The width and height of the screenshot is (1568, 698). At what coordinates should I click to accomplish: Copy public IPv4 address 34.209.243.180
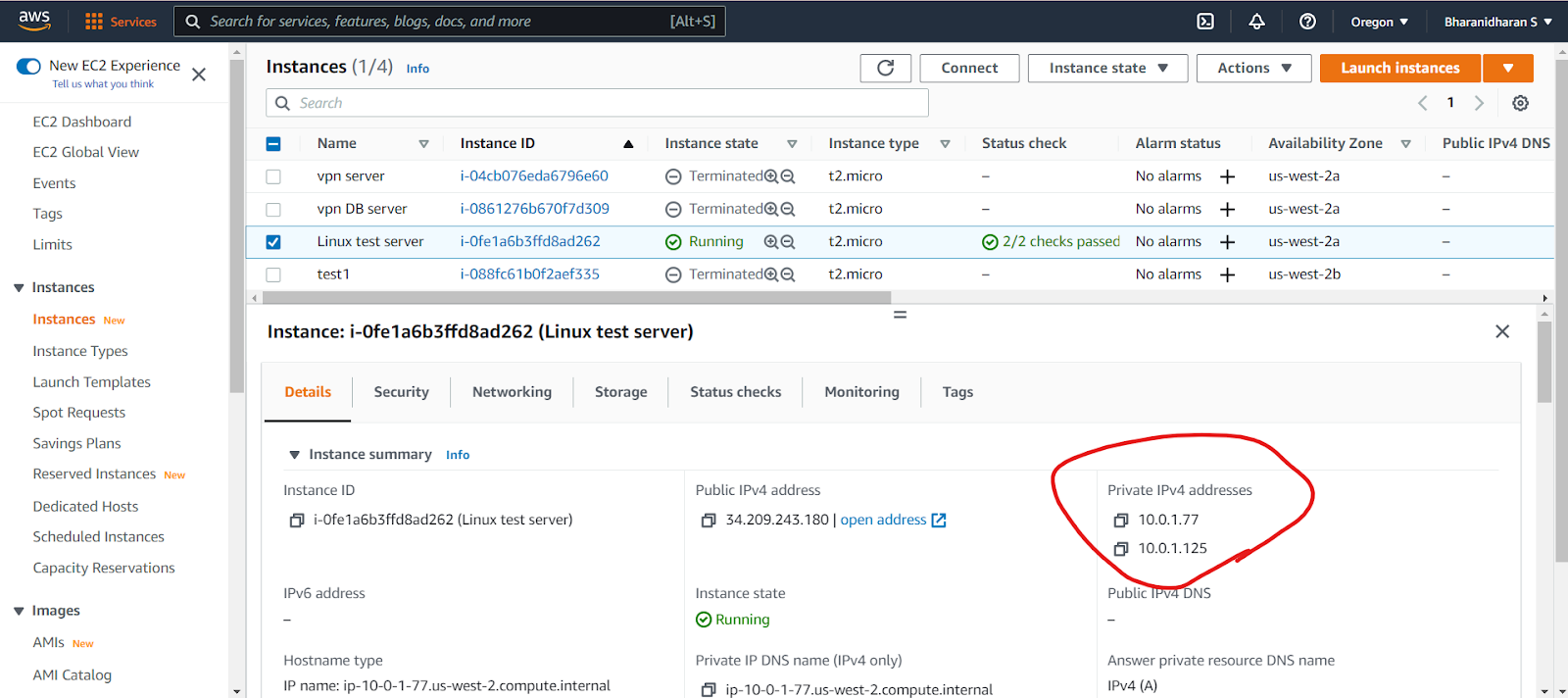point(709,521)
